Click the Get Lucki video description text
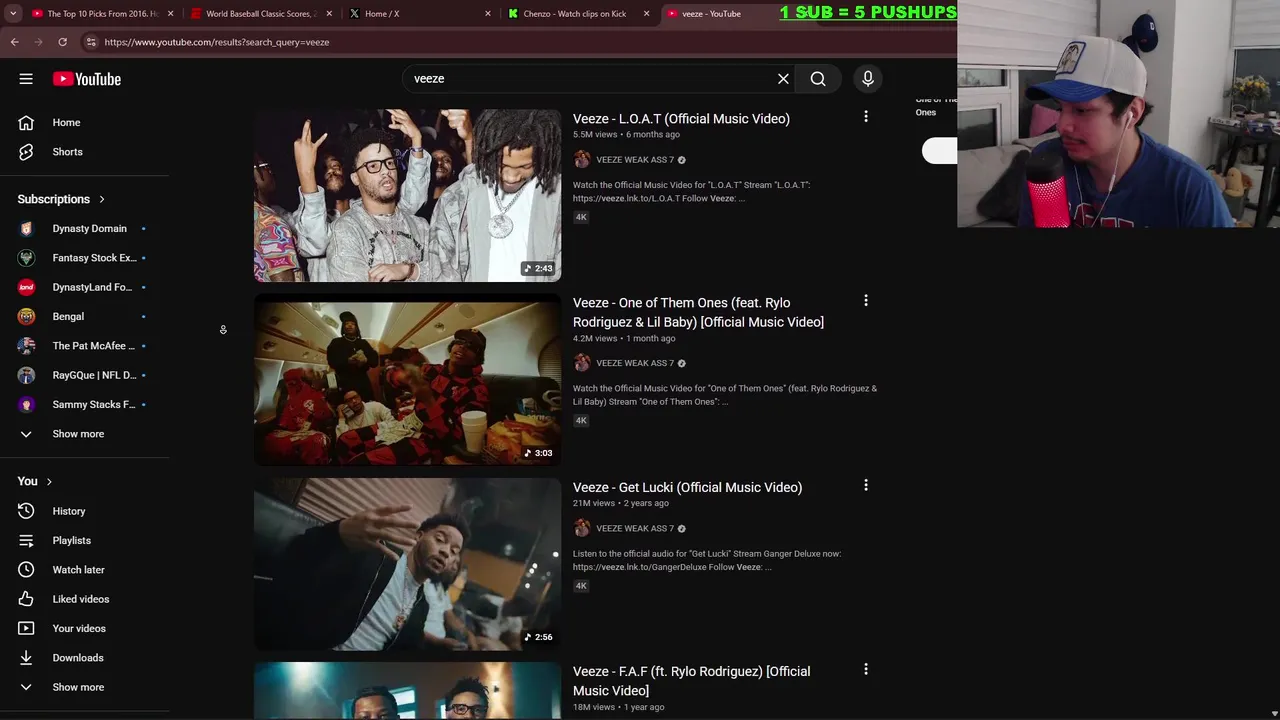The image size is (1280, 720). (x=707, y=561)
